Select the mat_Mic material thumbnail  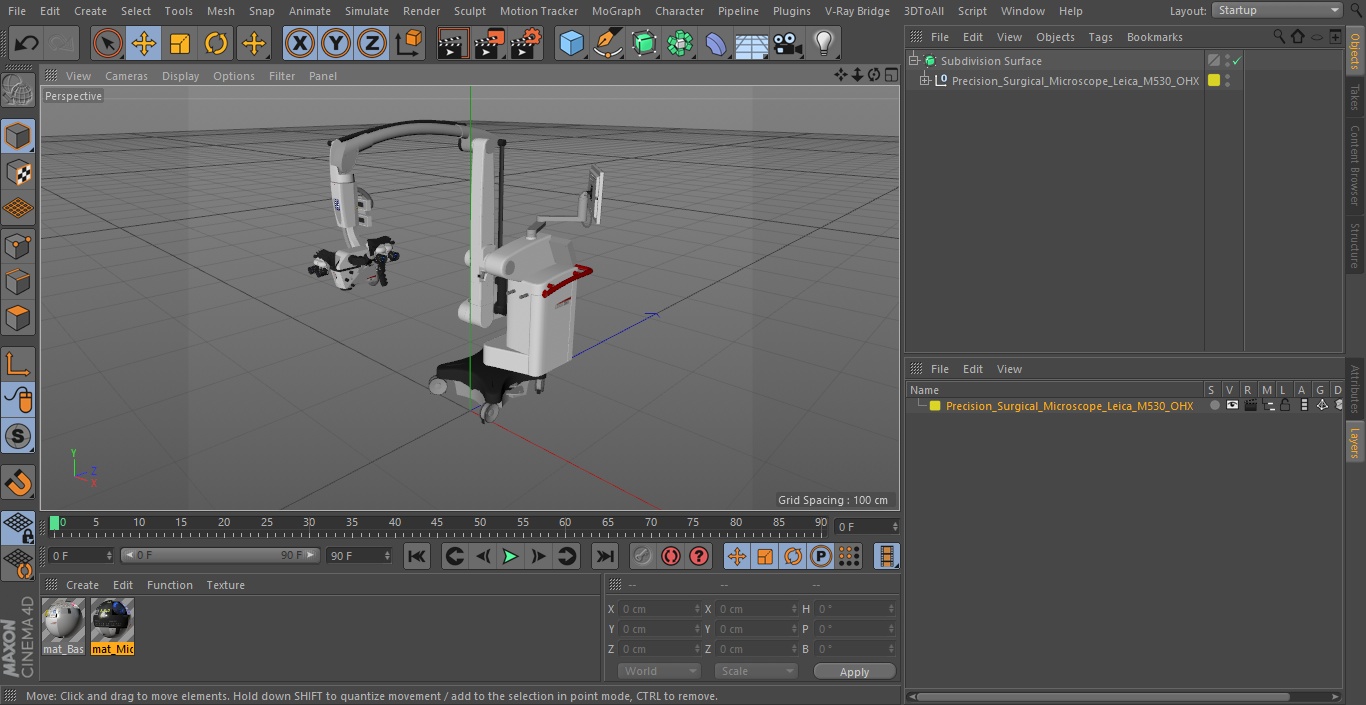[x=112, y=627]
